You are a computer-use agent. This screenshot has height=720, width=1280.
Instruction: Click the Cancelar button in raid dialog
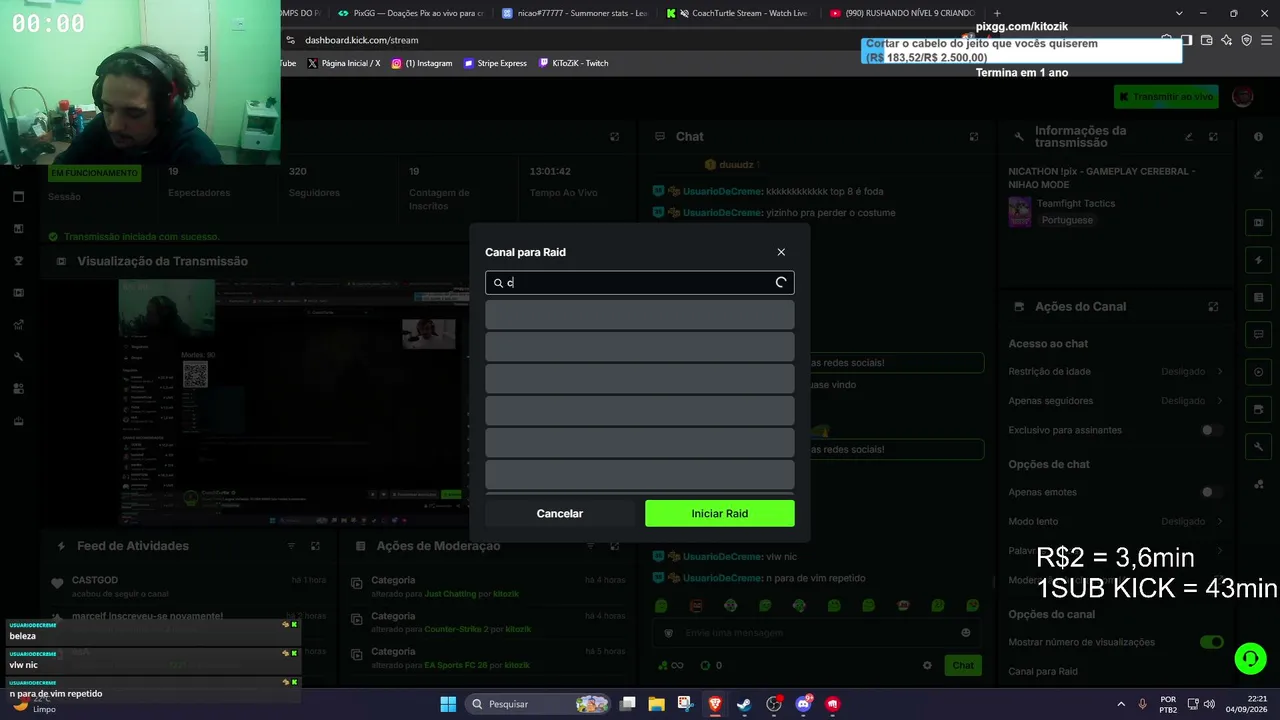pyautogui.click(x=560, y=514)
